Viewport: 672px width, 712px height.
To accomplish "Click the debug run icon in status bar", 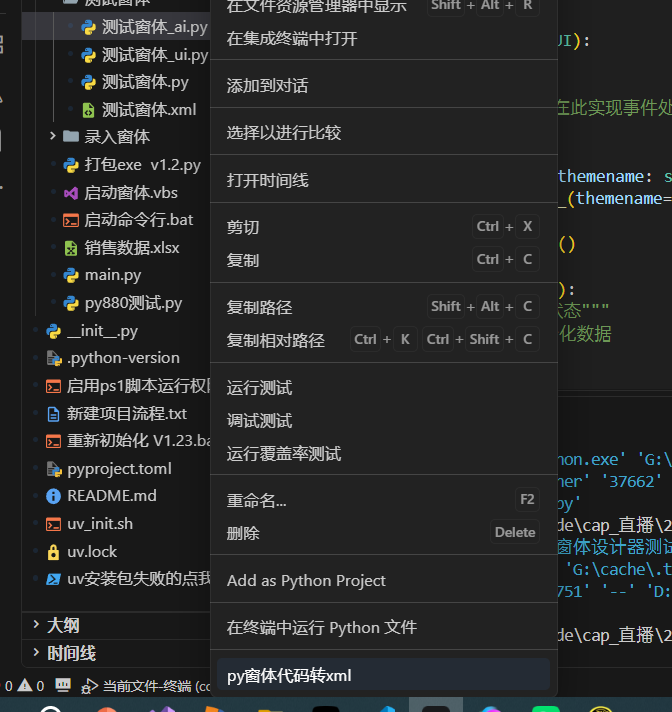I will coord(89,686).
